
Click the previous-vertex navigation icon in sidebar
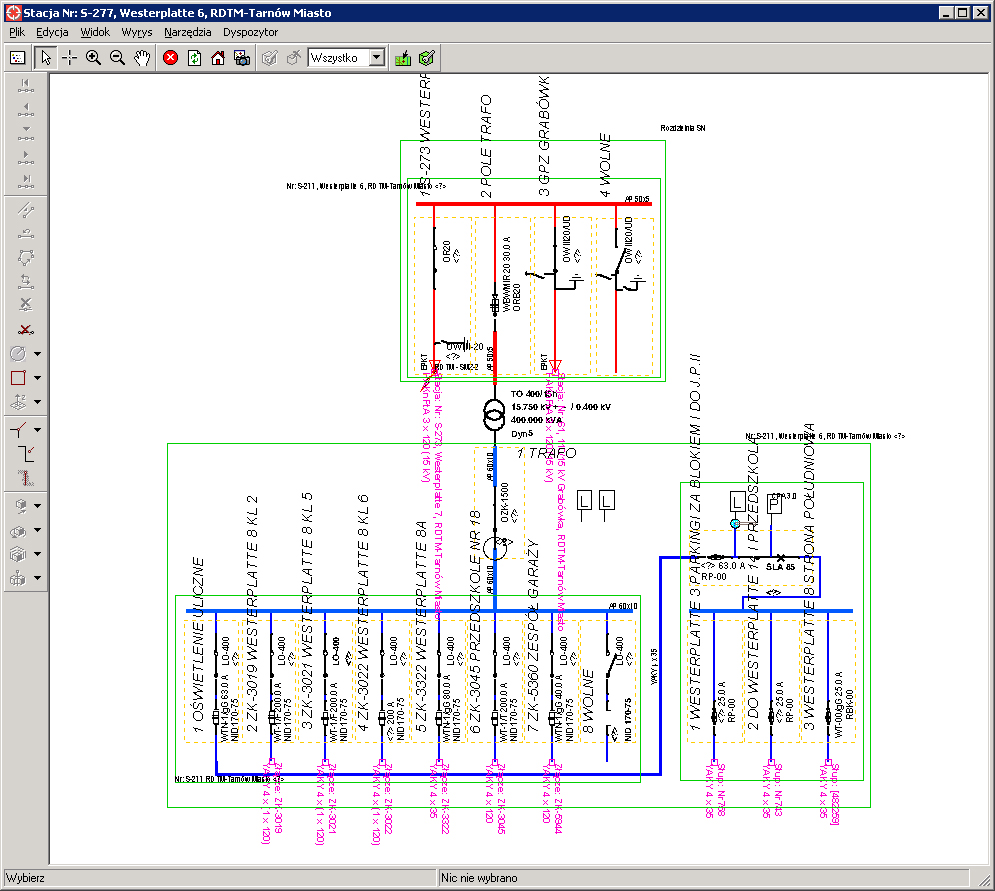(25, 110)
